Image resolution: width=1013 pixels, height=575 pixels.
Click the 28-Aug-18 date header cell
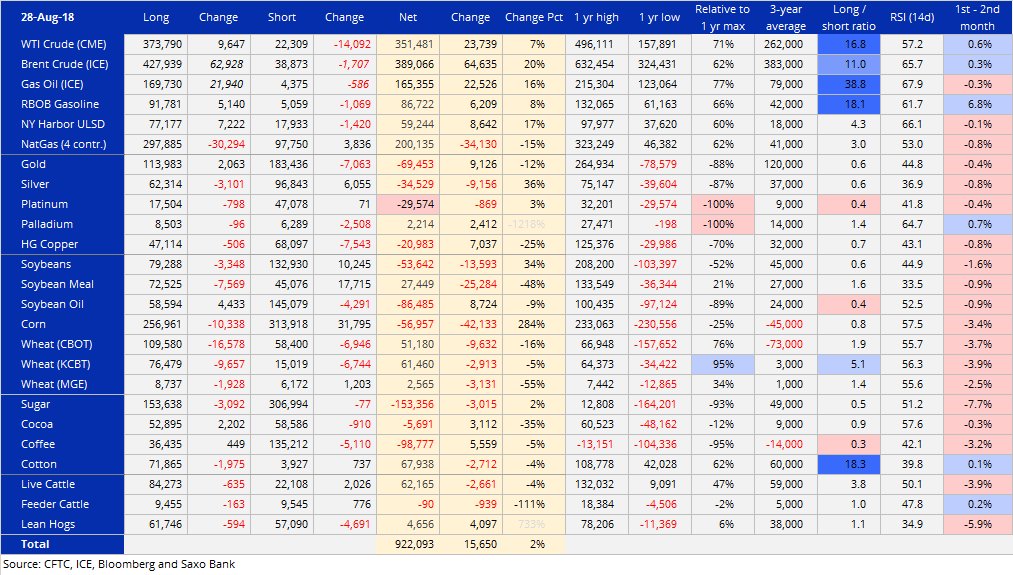[x=46, y=17]
